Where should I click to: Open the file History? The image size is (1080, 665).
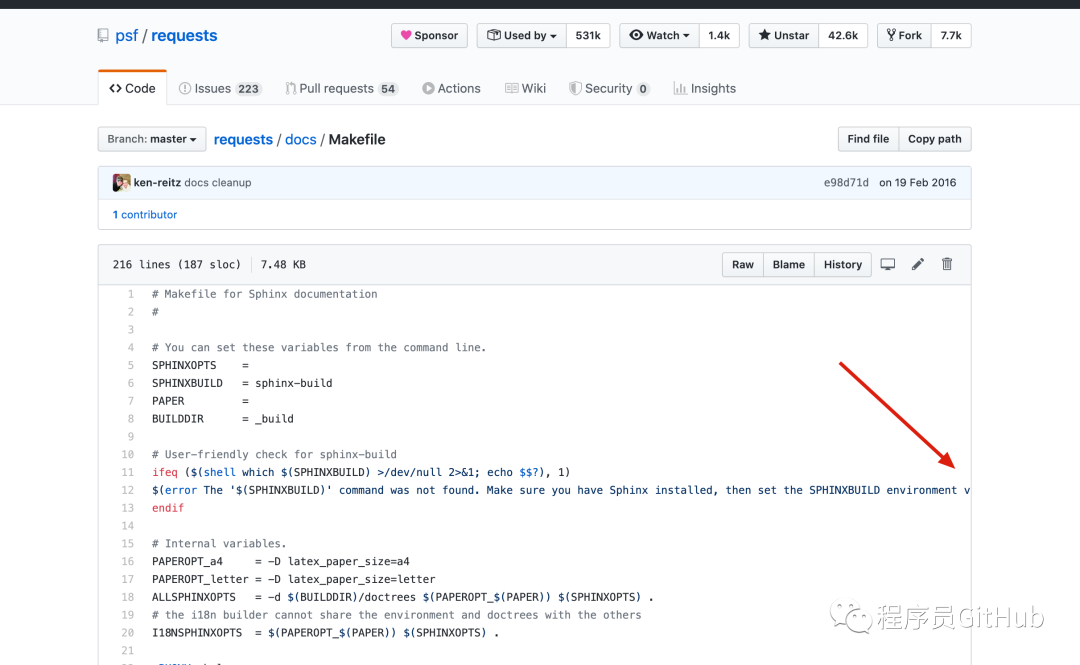(x=843, y=265)
